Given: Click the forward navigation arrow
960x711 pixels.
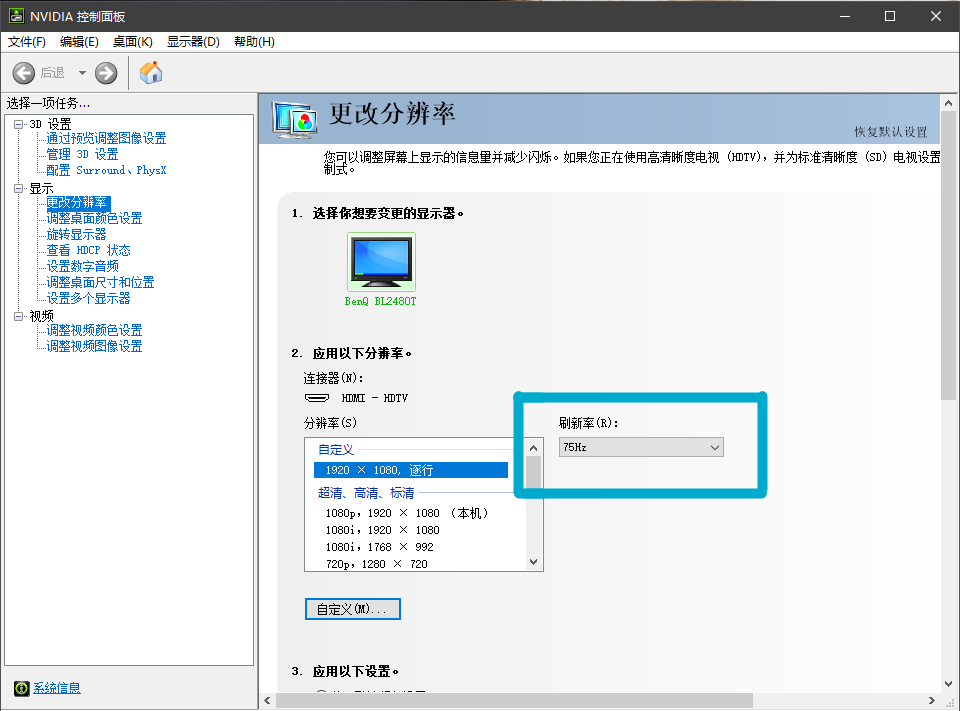Looking at the screenshot, I should click(105, 72).
